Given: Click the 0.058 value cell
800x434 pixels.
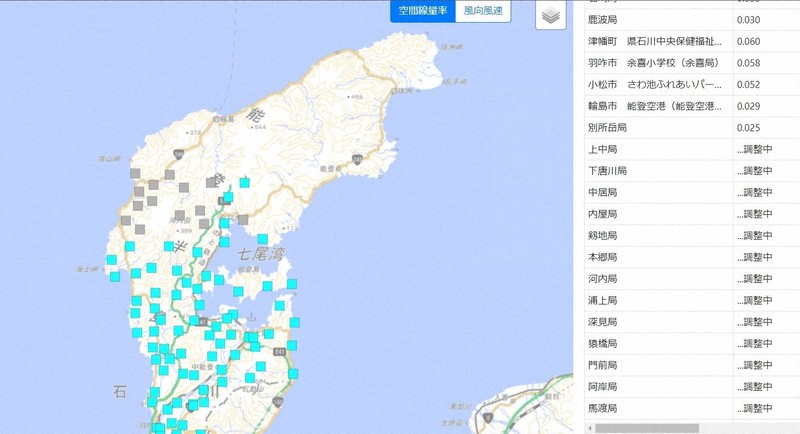Looking at the screenshot, I should coord(766,63).
